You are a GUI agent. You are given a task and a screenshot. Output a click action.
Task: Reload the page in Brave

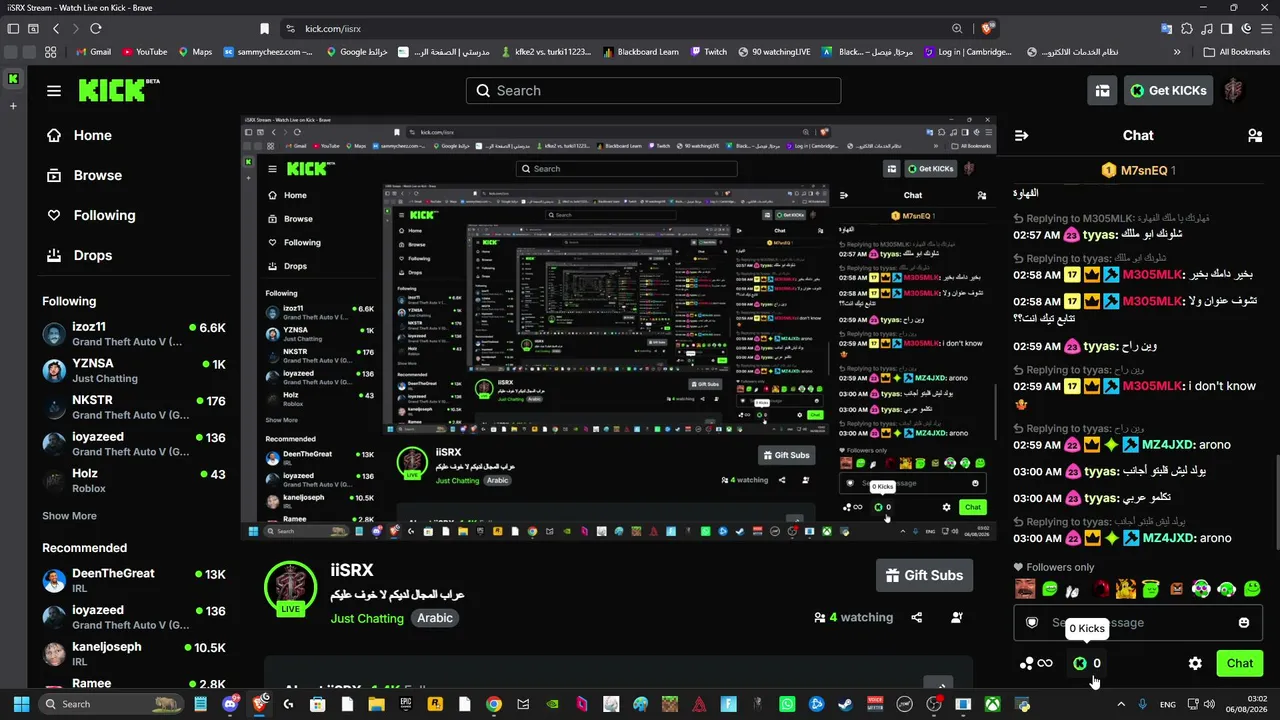[x=96, y=29]
